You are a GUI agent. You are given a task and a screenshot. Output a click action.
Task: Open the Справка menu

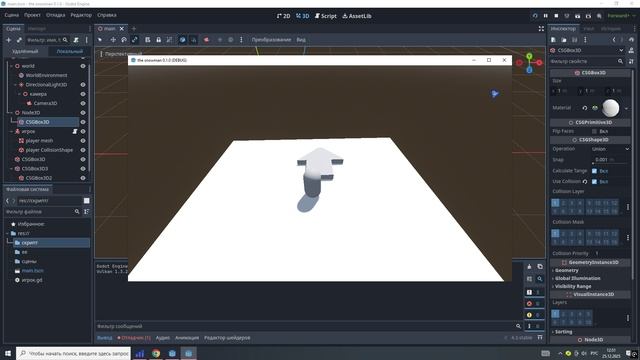pos(107,15)
